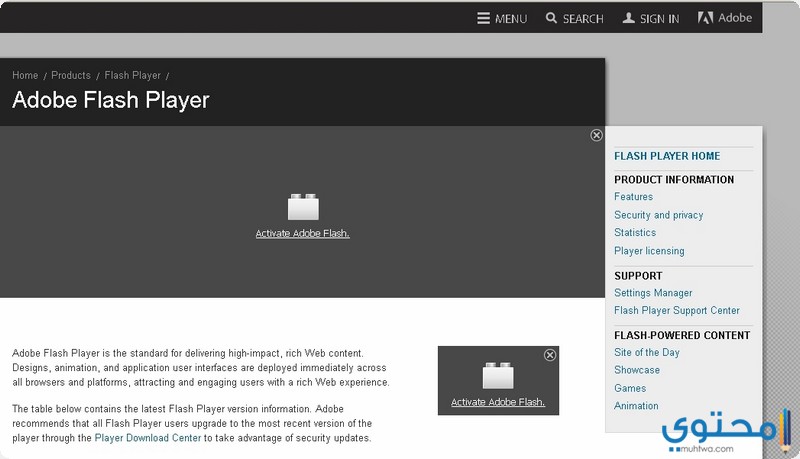Image resolution: width=800 pixels, height=459 pixels.
Task: Go to Home breadcrumb
Action: click(x=25, y=75)
